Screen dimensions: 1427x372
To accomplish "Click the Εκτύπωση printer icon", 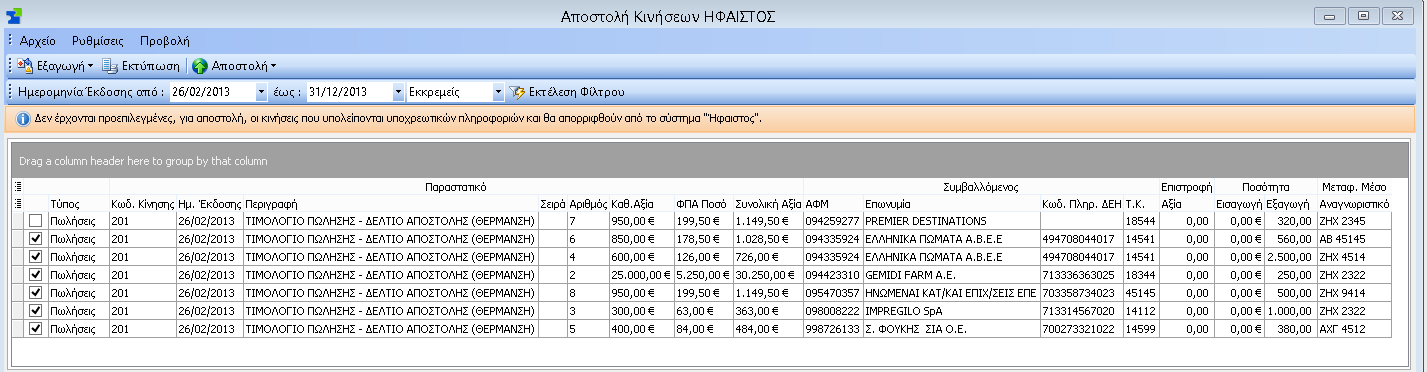I will coord(110,66).
